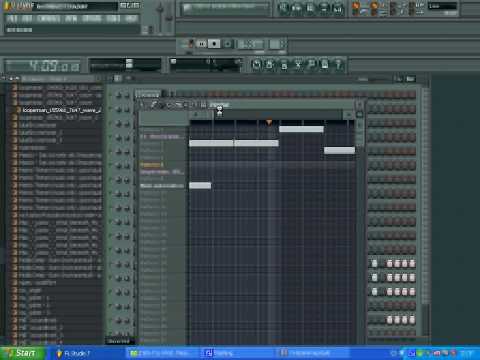This screenshot has height=360, width=480.
Task: Click the tempo display in the transport panel
Action: pos(250,44)
